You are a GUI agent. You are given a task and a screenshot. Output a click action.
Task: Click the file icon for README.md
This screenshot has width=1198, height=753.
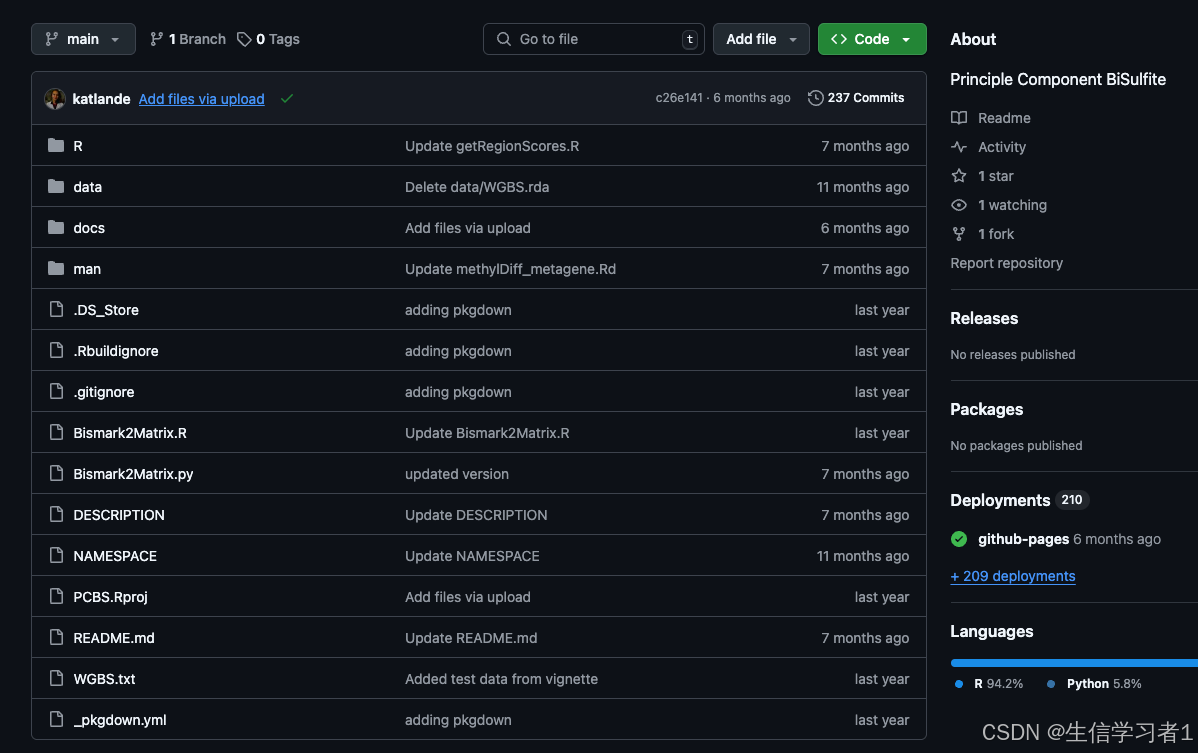[56, 637]
